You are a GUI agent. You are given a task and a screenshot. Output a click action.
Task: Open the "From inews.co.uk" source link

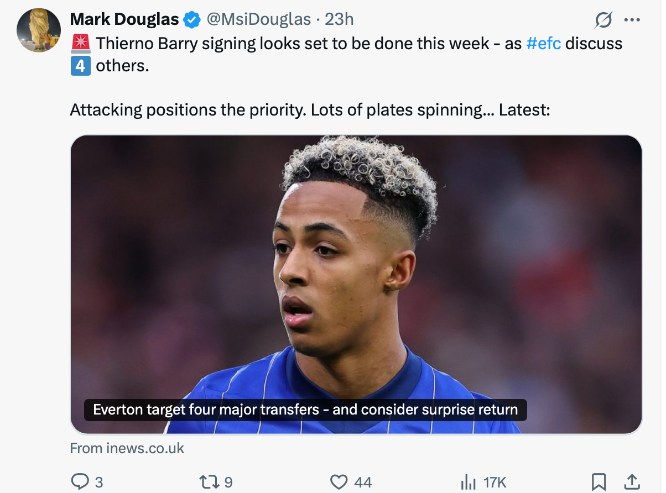coord(127,448)
